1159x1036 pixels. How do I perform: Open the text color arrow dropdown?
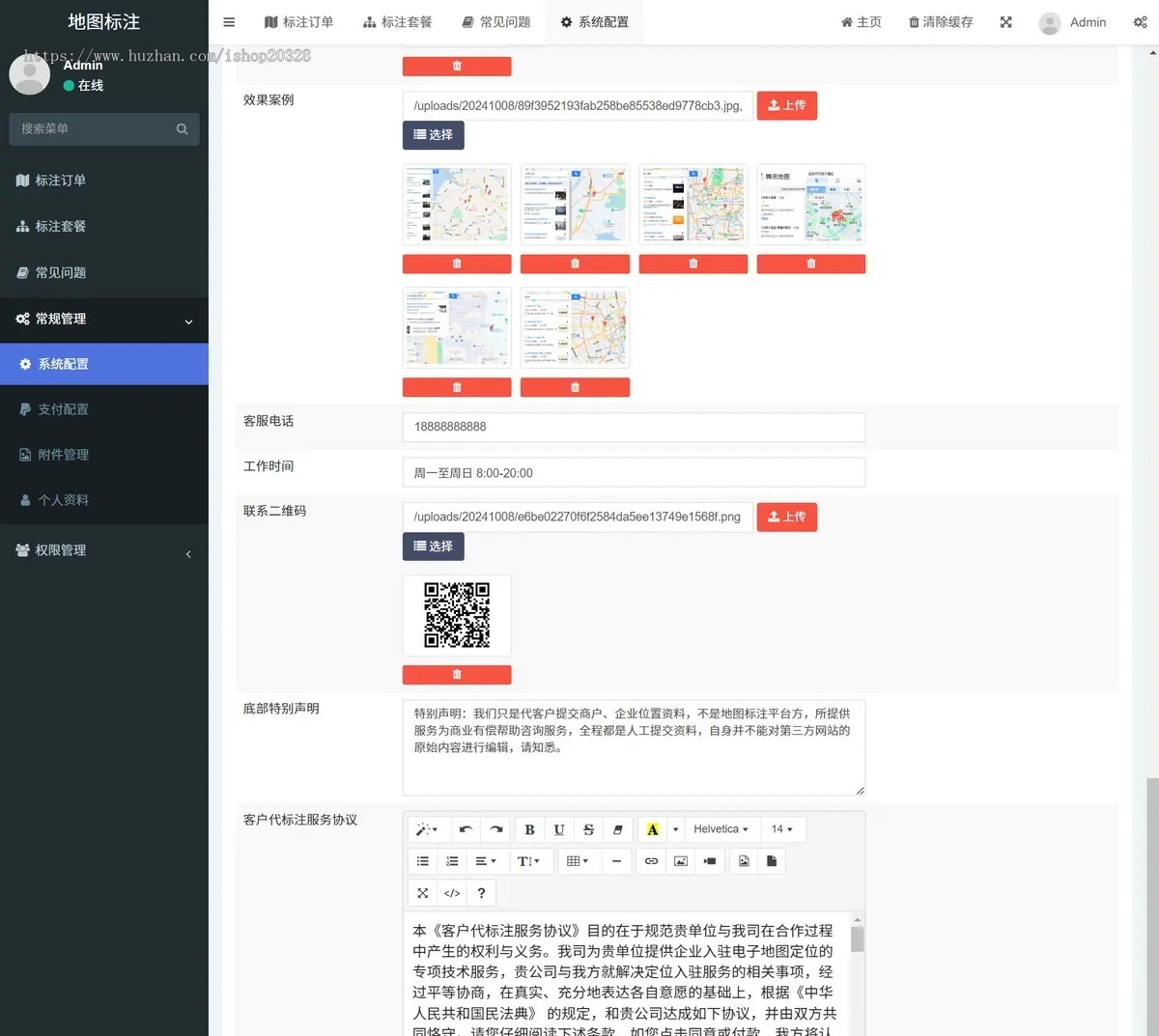[x=675, y=829]
